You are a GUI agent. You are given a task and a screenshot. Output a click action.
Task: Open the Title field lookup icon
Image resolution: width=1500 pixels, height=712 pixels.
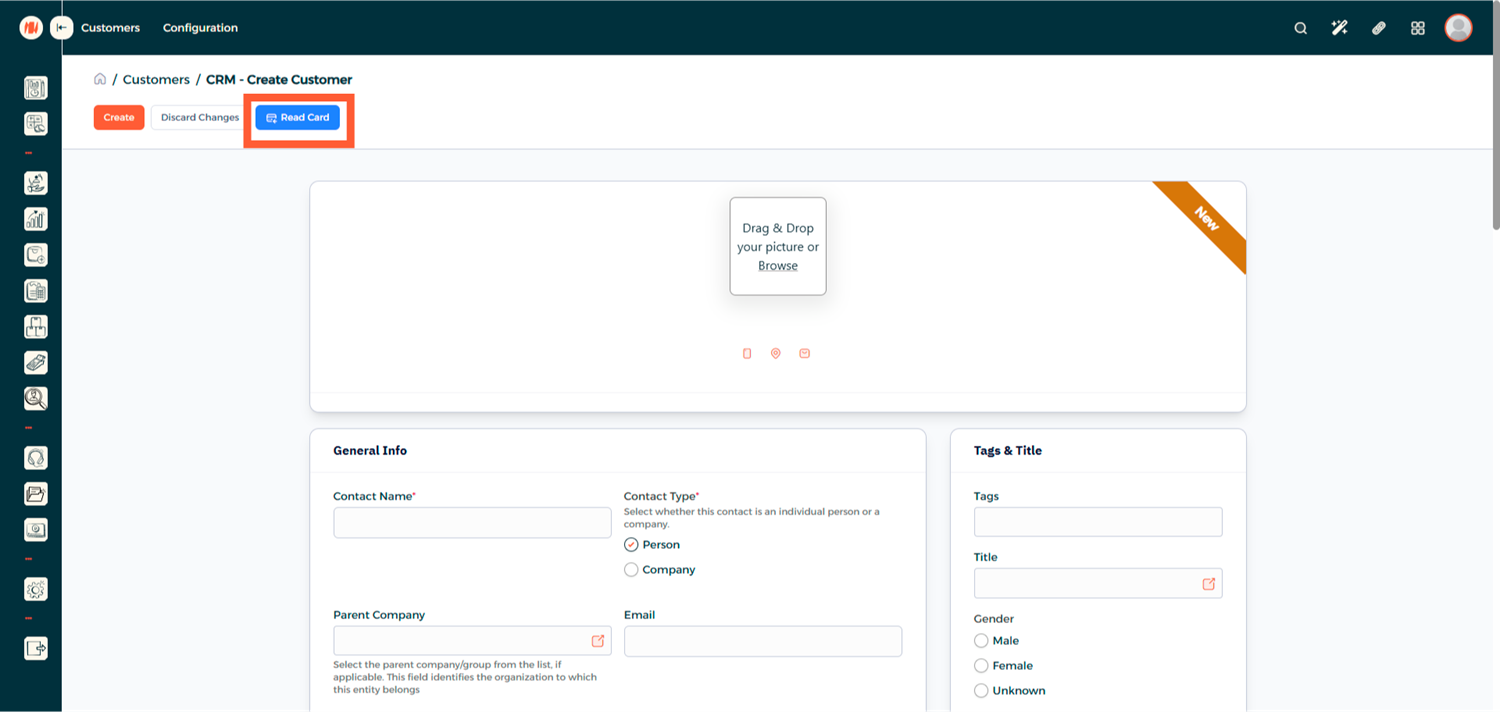point(1208,584)
